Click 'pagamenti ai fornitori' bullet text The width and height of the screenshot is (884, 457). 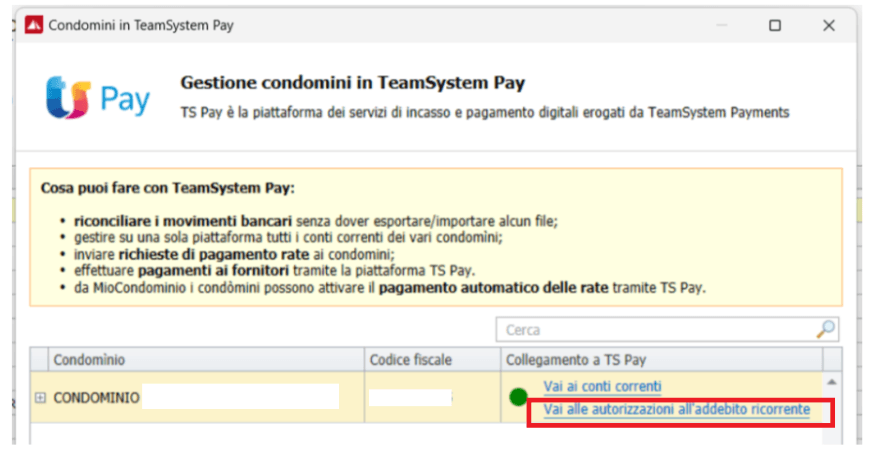click(x=213, y=270)
